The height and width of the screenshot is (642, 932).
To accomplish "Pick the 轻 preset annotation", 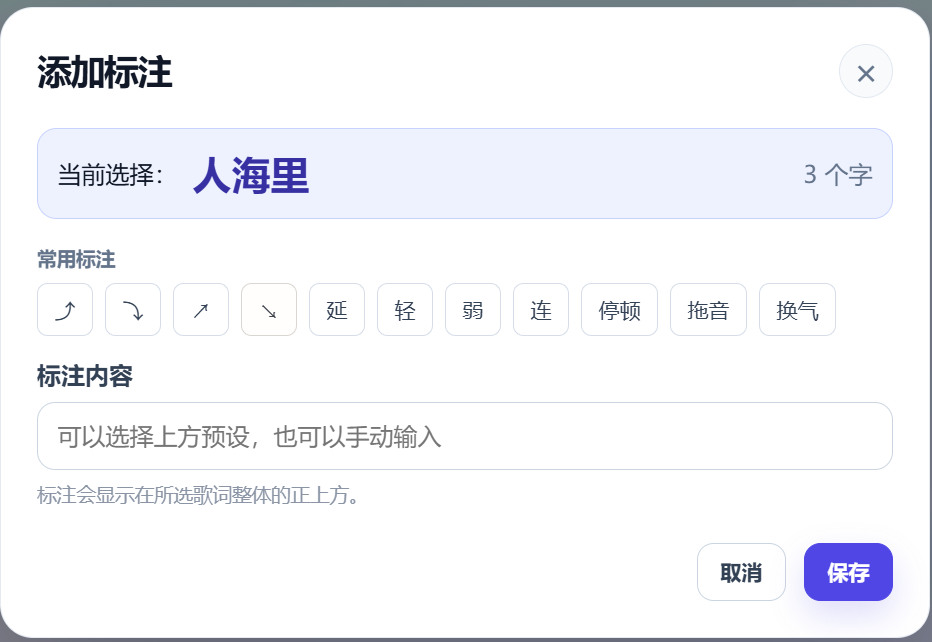I will coord(405,310).
